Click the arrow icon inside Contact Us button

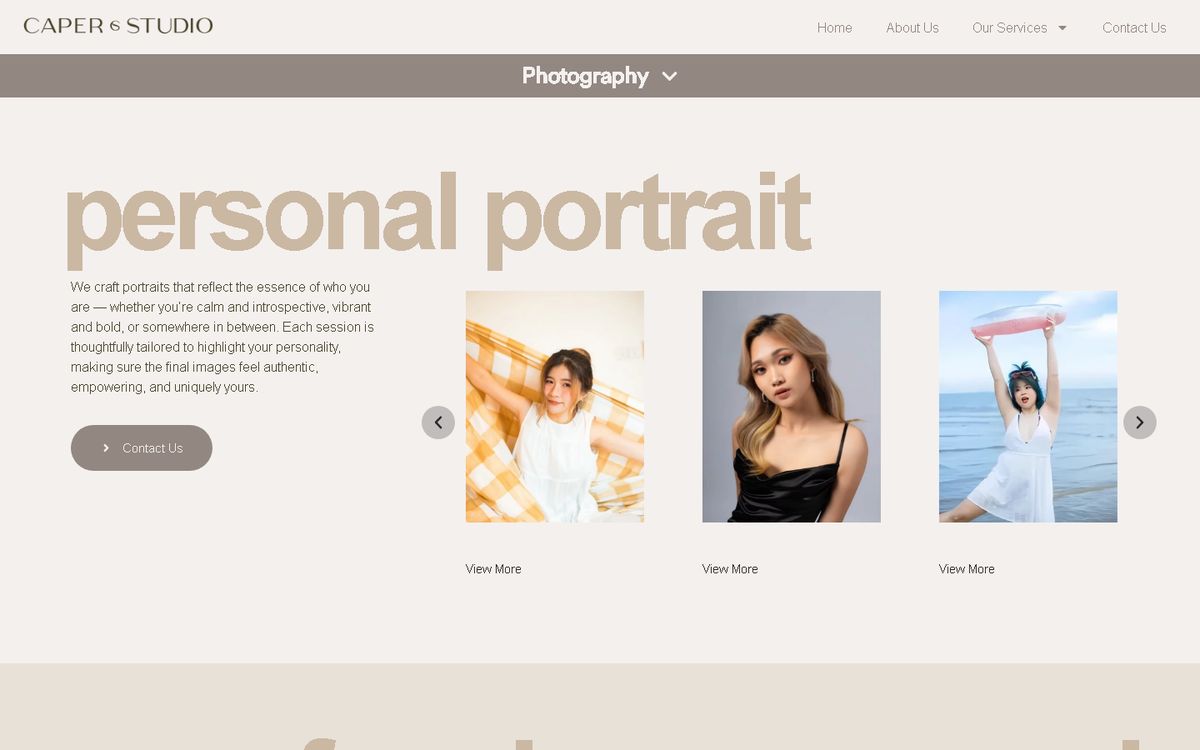tap(106, 448)
